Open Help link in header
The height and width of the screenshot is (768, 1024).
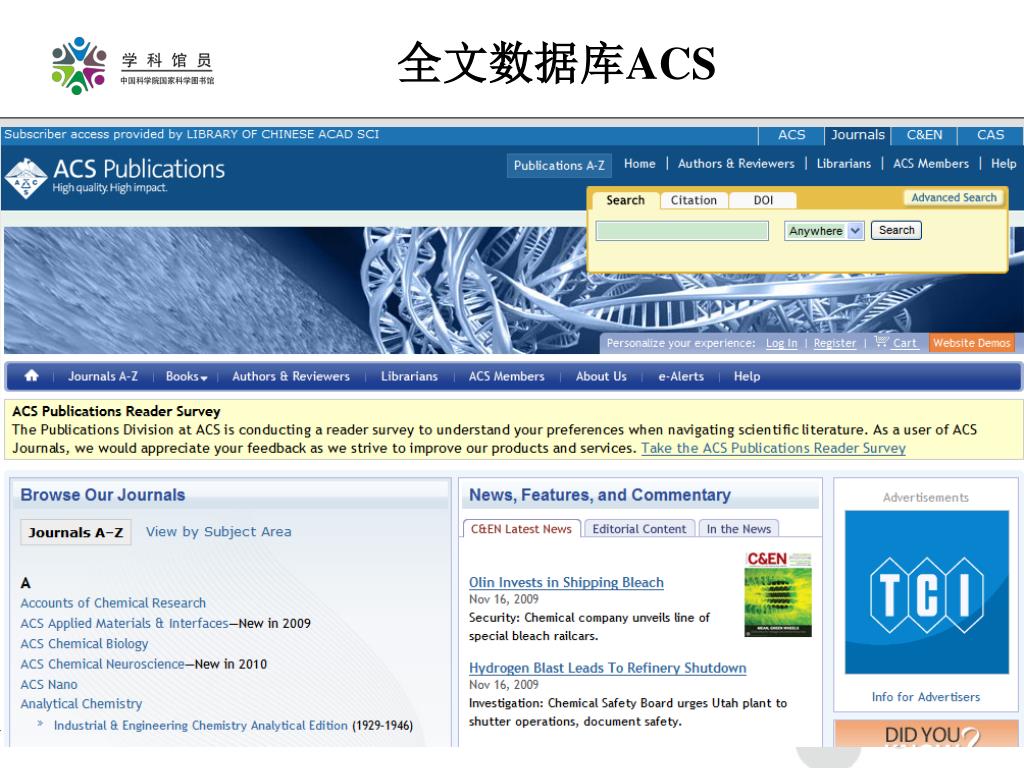(1003, 163)
